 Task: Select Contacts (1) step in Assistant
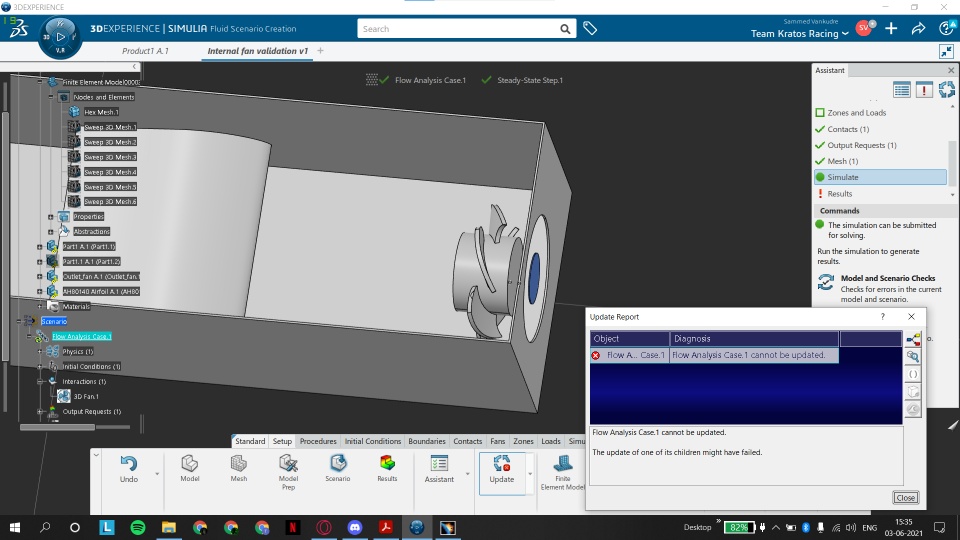pos(848,129)
